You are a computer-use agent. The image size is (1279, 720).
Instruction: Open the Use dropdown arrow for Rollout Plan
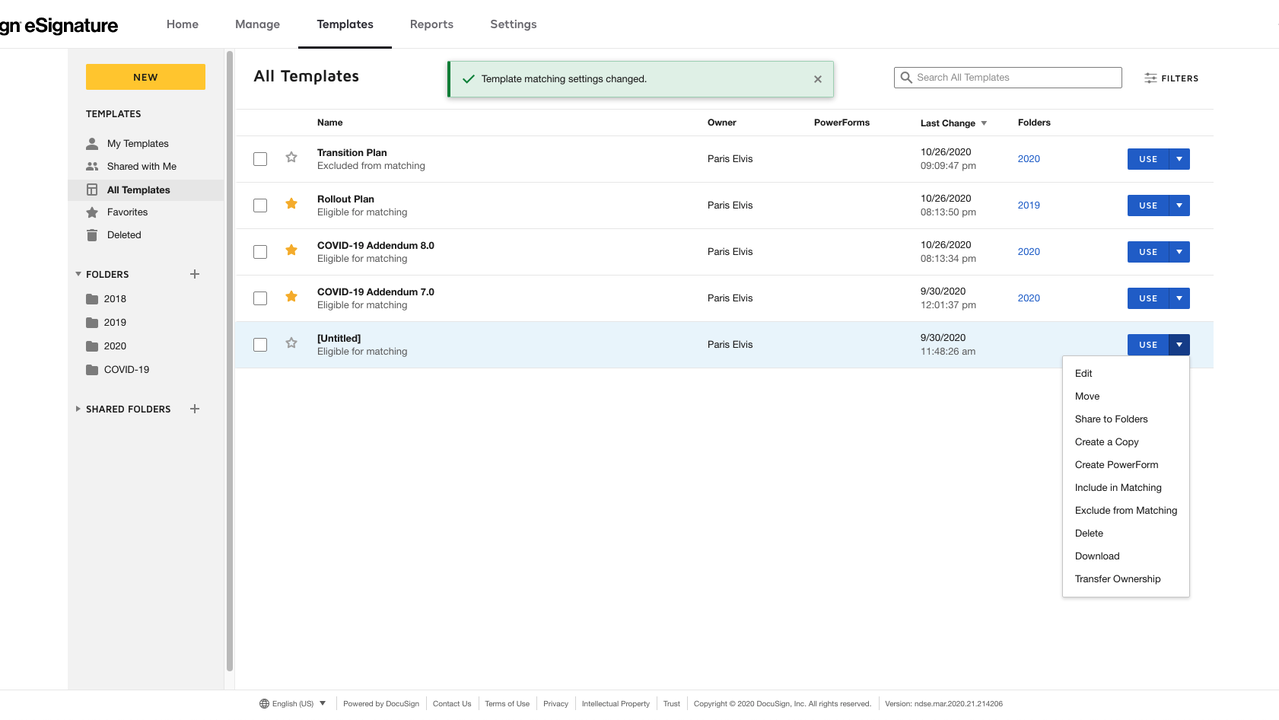pos(1179,205)
